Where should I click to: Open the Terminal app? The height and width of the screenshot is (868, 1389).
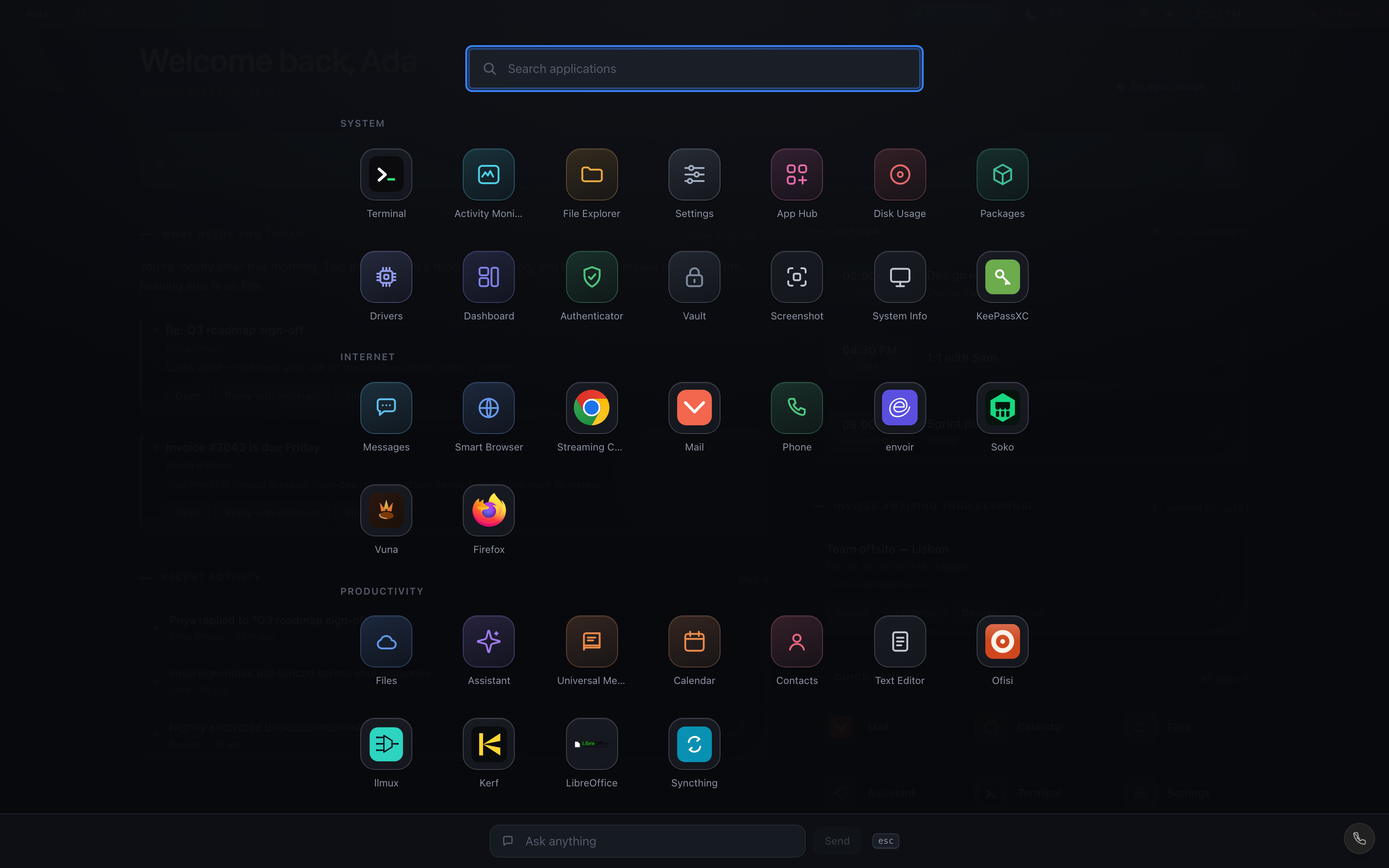[386, 174]
